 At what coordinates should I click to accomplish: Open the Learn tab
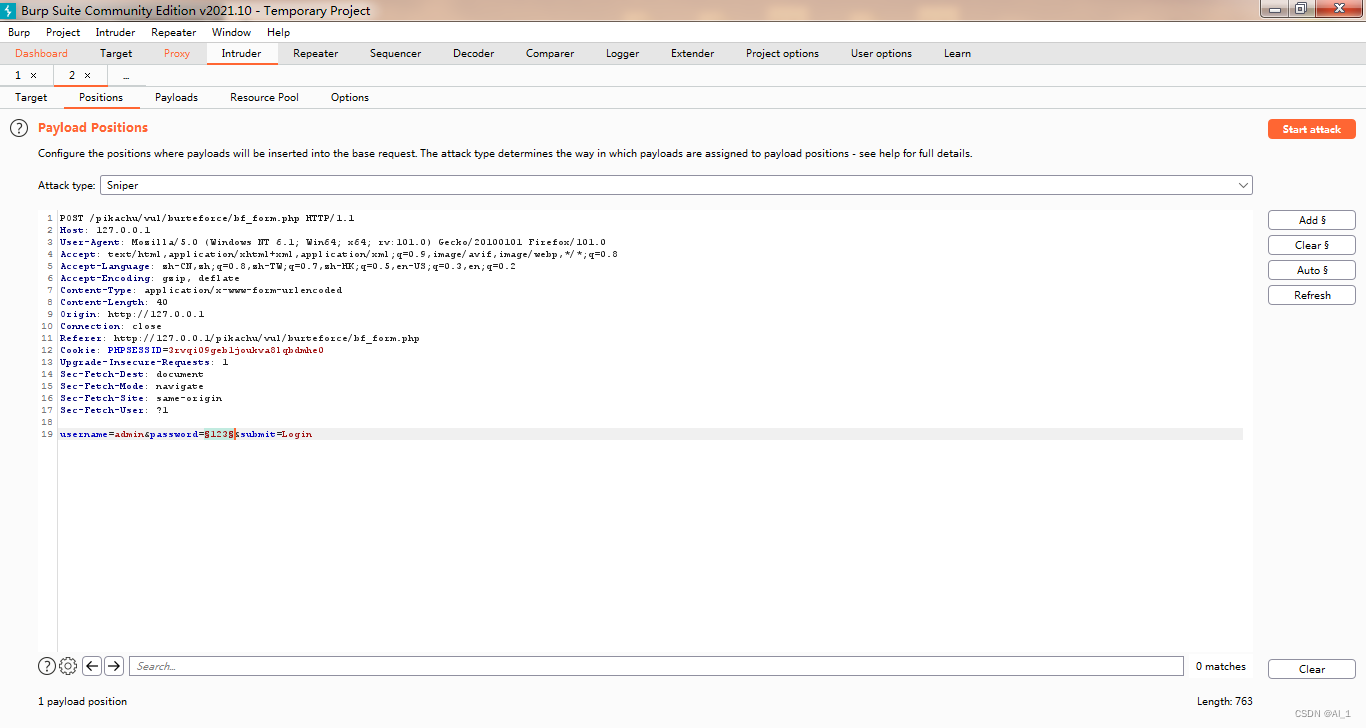(957, 54)
